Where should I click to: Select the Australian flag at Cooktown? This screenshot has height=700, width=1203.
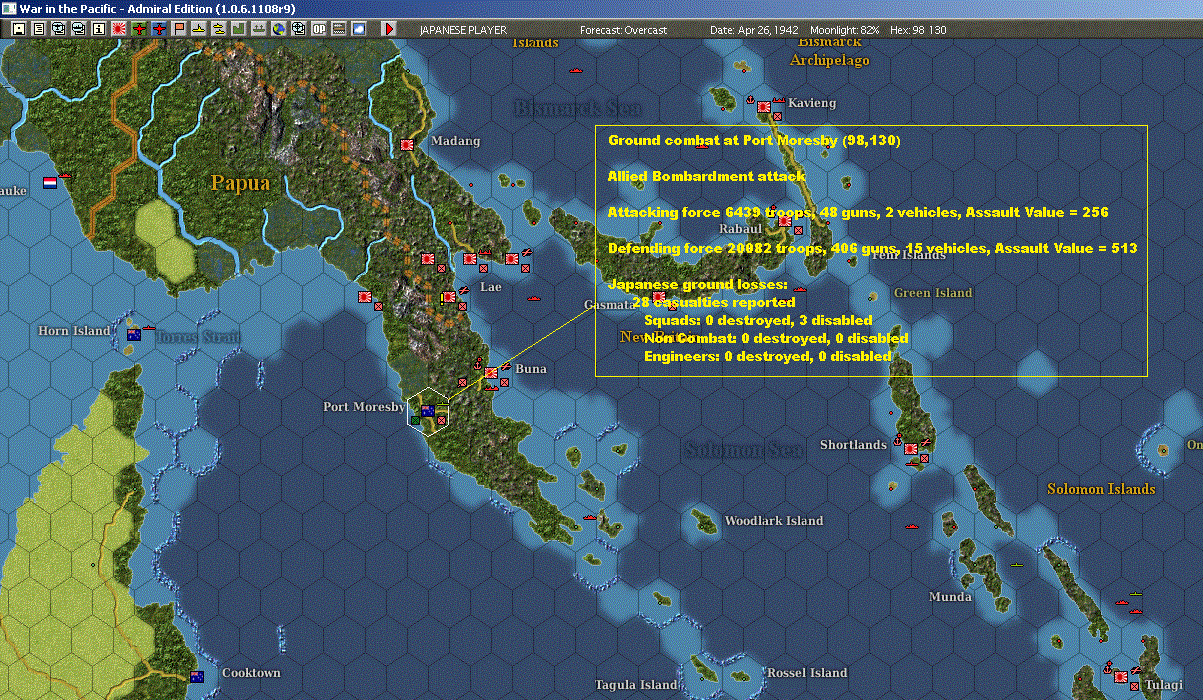tap(197, 677)
